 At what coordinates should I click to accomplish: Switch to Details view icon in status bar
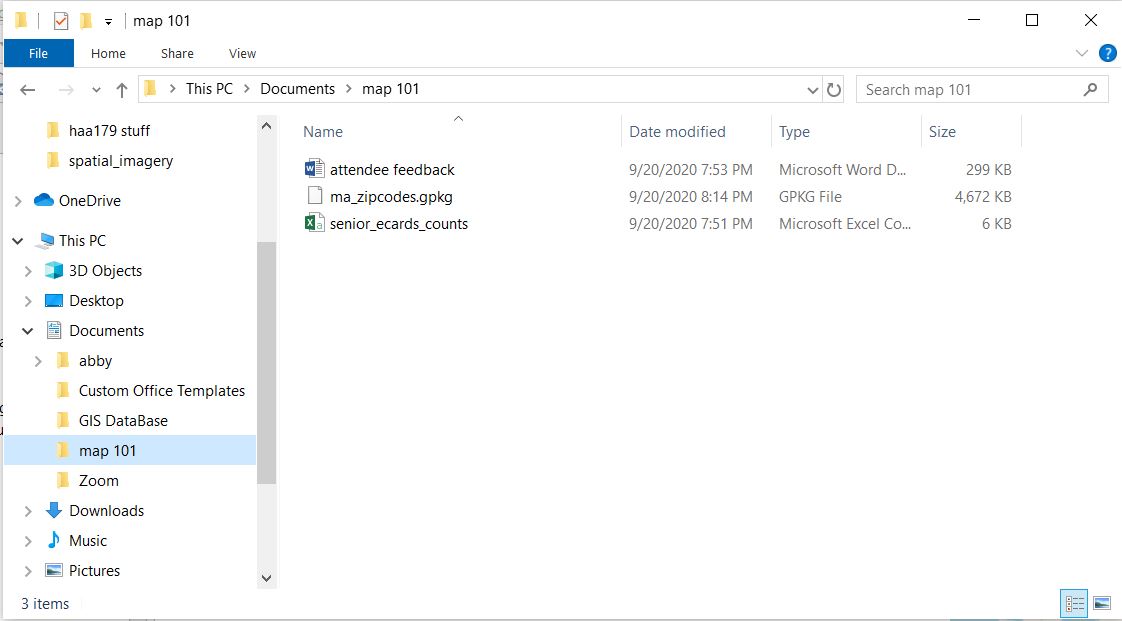click(1073, 604)
